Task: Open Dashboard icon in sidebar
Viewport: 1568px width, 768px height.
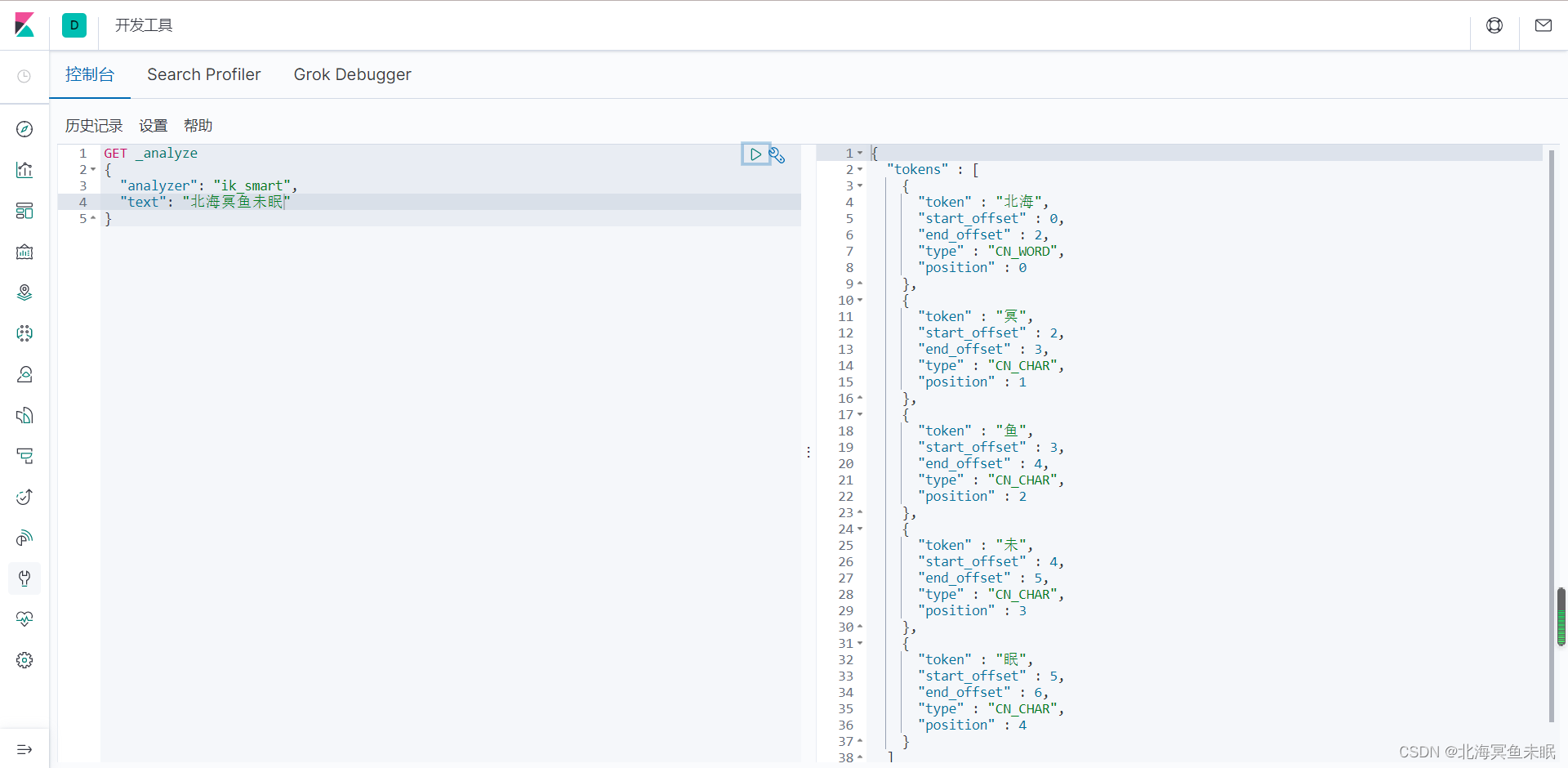Action: pos(24,211)
